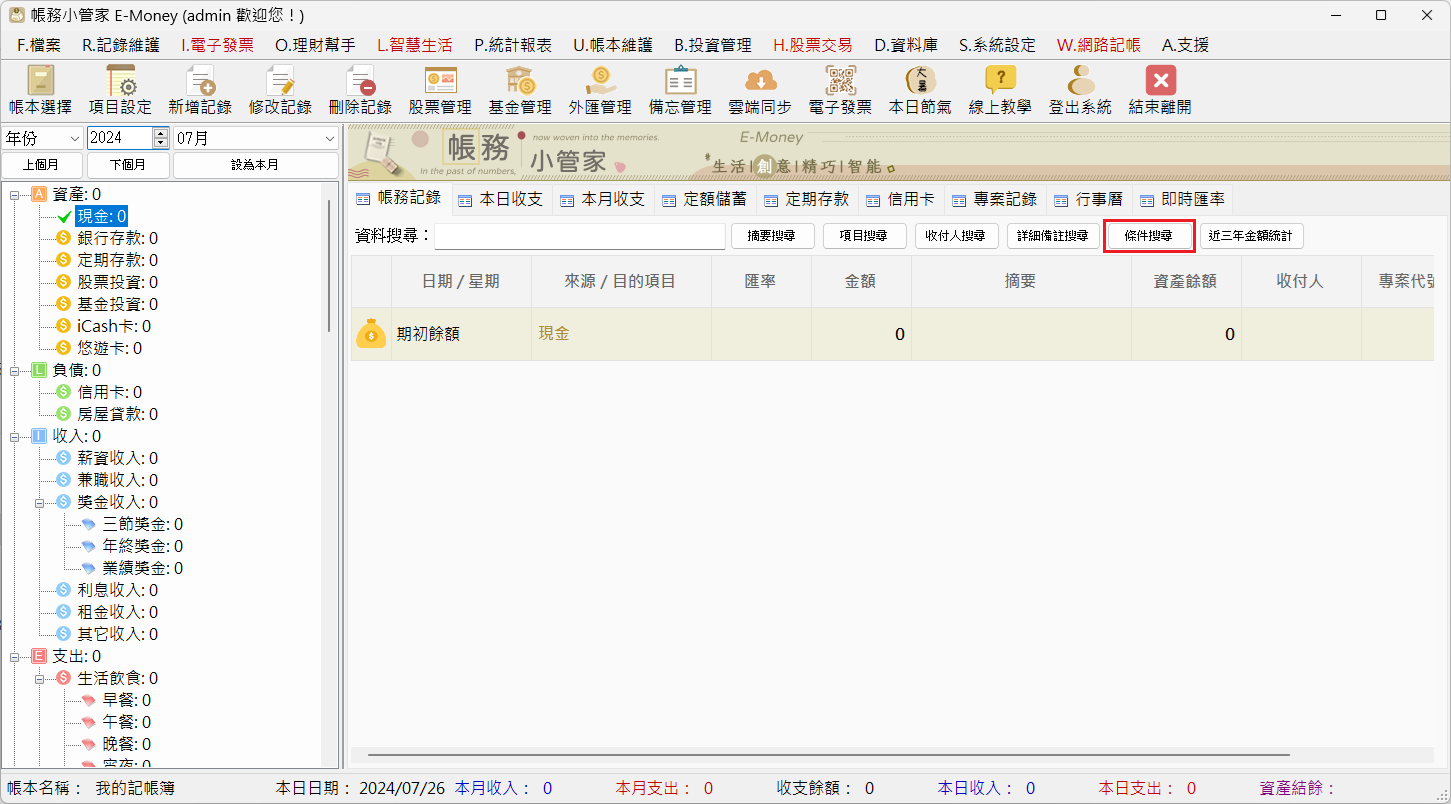Click the 資料搜尋 input field

point(580,236)
